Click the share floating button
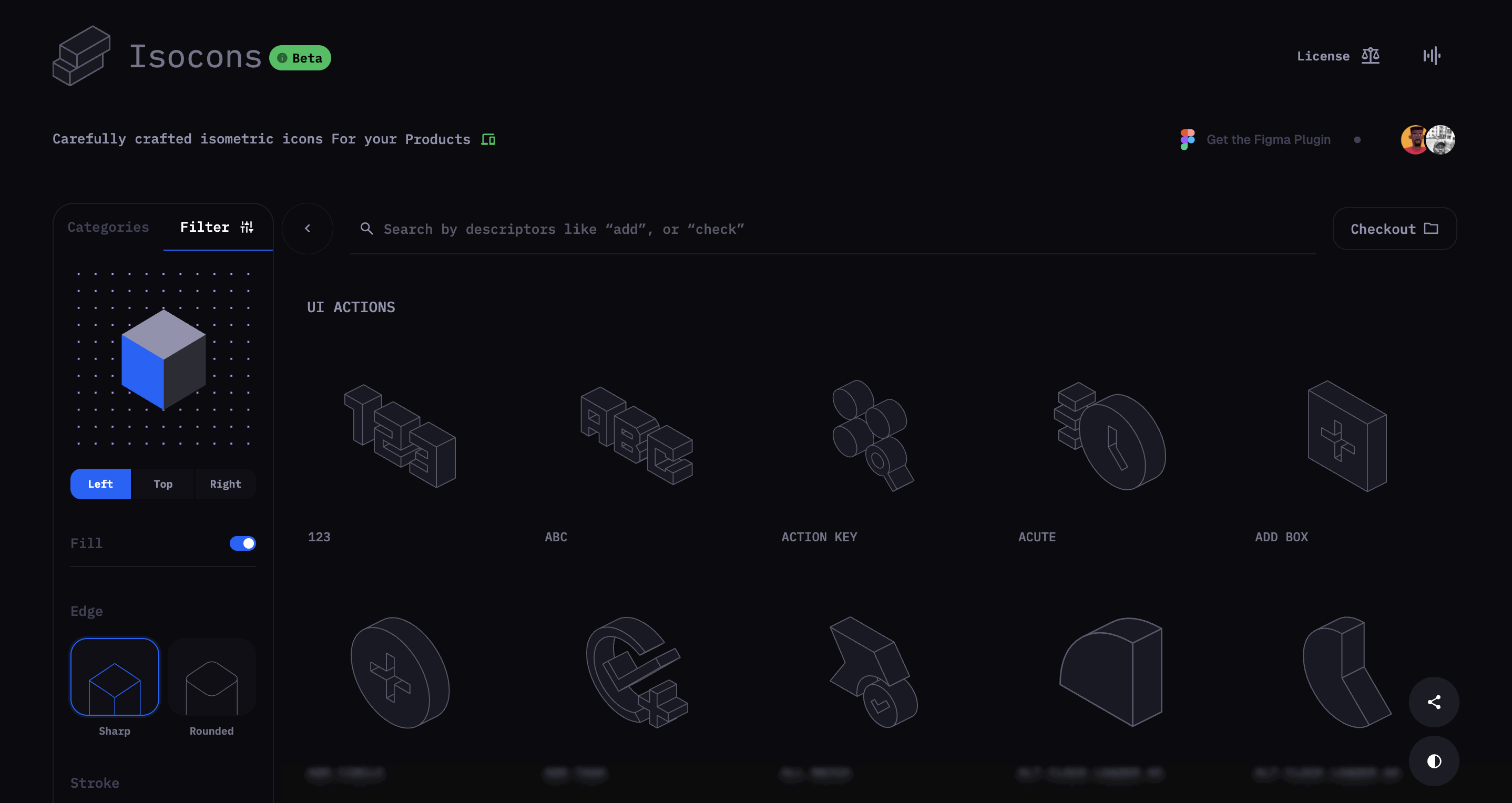The width and height of the screenshot is (1512, 803). [x=1433, y=702]
